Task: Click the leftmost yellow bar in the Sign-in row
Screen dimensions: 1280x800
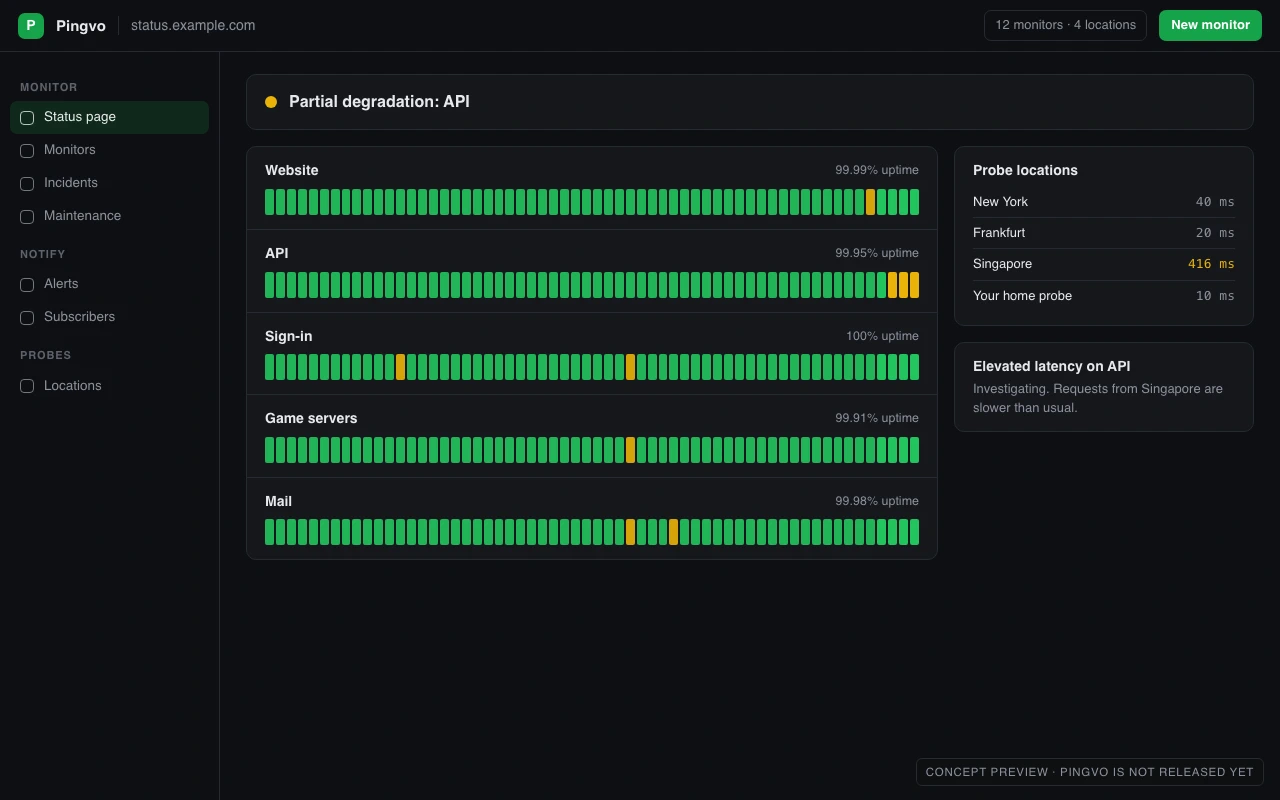Action: pyautogui.click(x=400, y=367)
